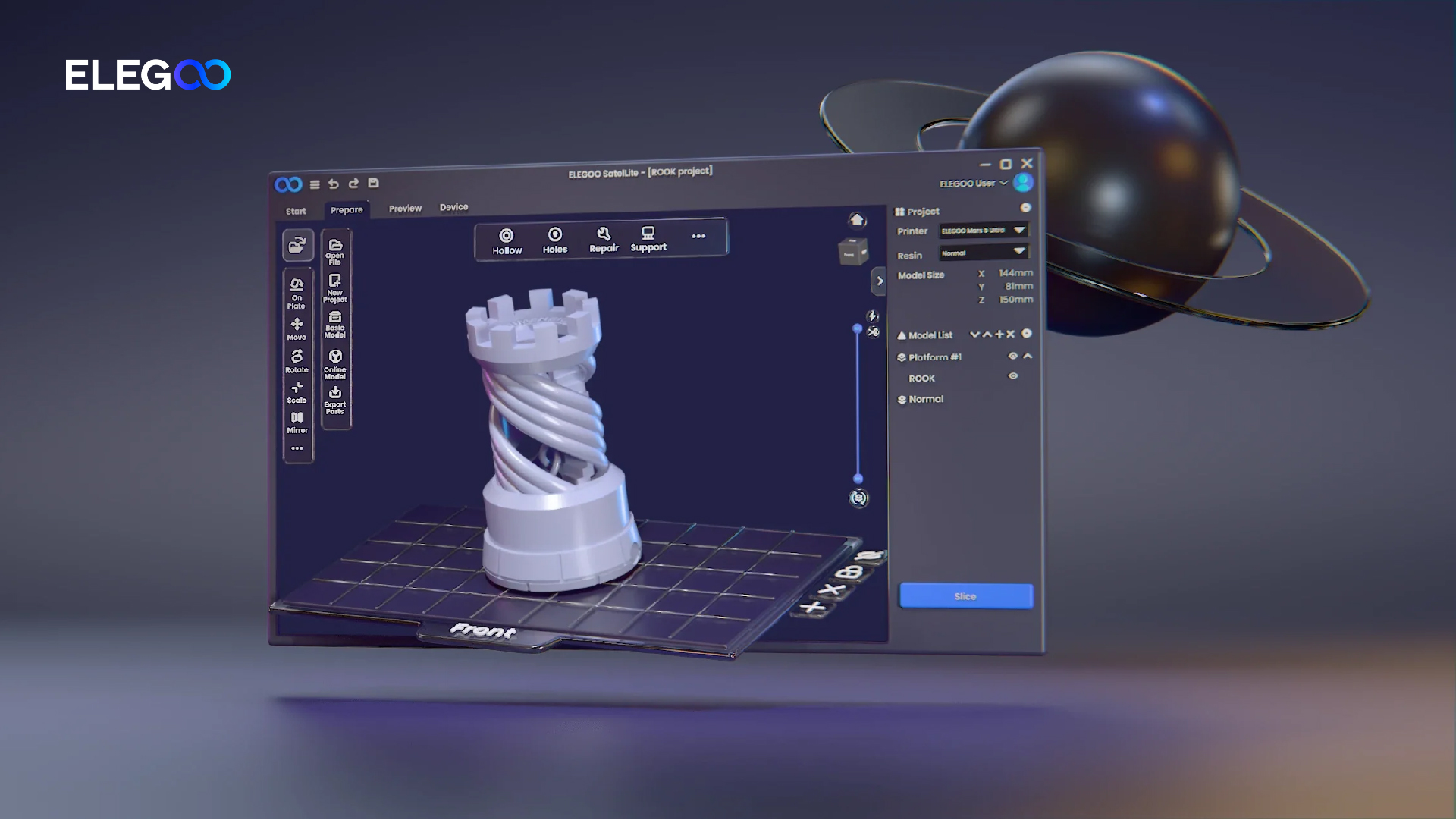Click the vertical layer slider top handle
The height and width of the screenshot is (820, 1456).
point(858,329)
